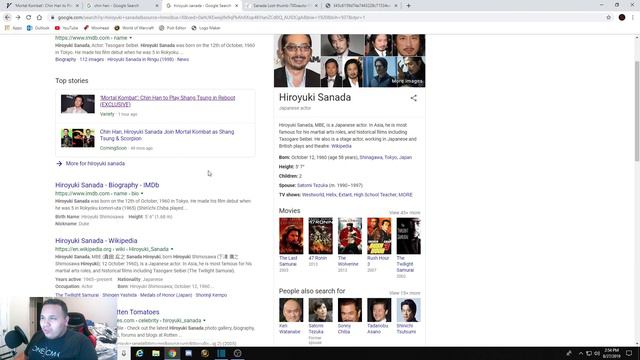This screenshot has width=640, height=360.
Task: Open Hiroyuki Sanada - Biography - IMDb result
Action: [x=107, y=185]
